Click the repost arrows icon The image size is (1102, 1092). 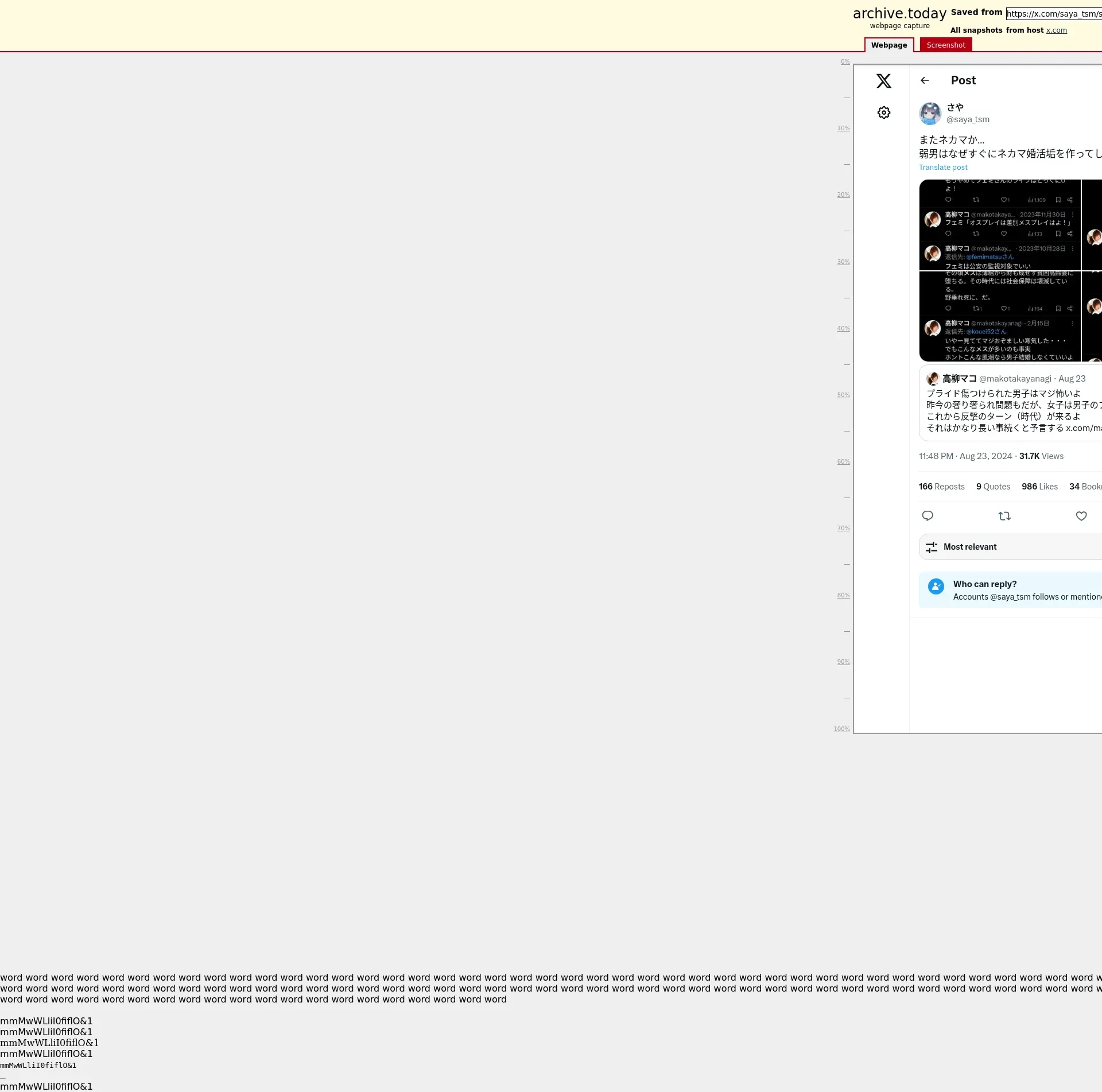pos(1004,516)
